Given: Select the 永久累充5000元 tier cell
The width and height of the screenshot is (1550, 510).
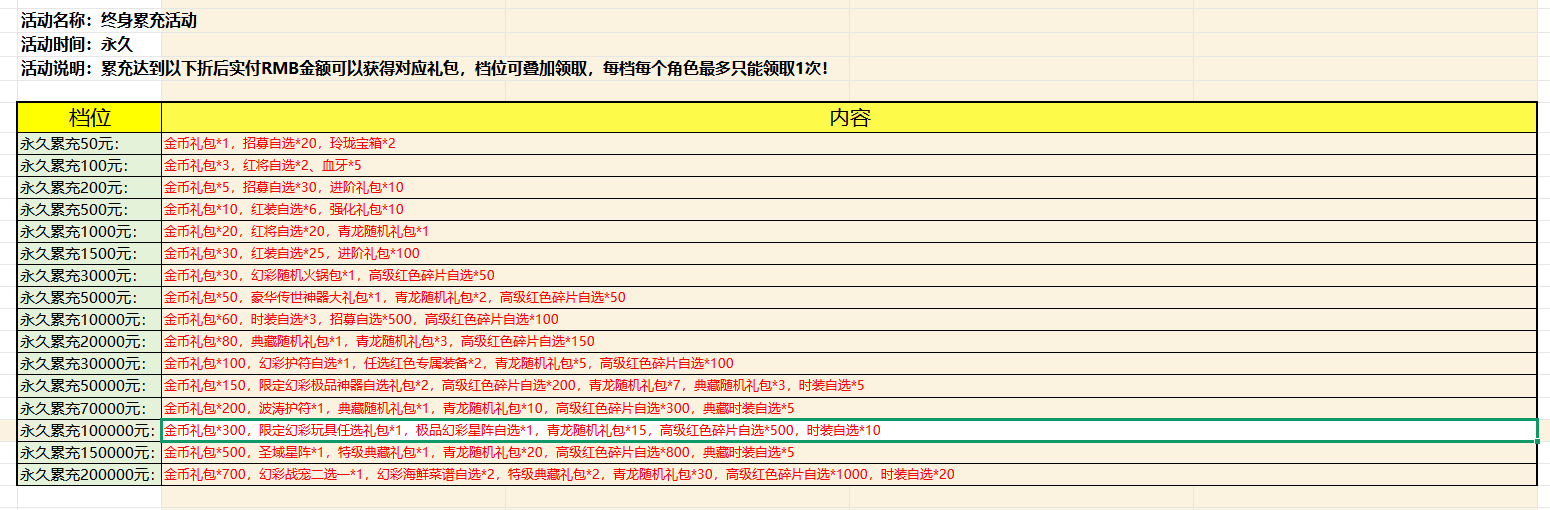Looking at the screenshot, I should 89,297.
